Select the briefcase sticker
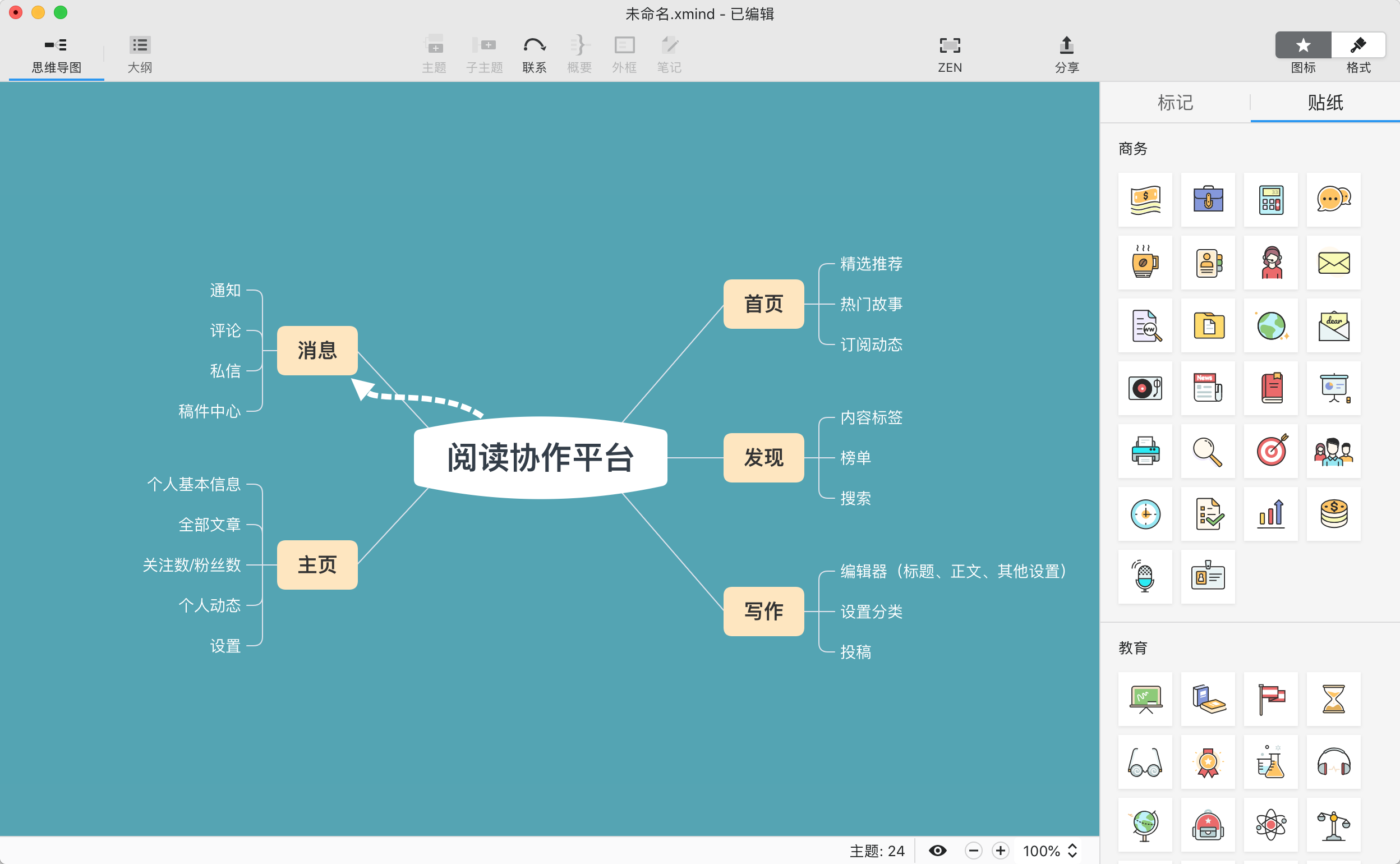The image size is (1400, 864). (1208, 200)
